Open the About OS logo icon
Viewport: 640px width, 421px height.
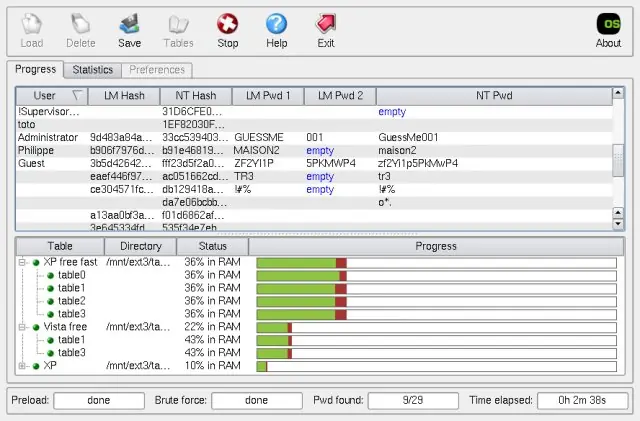(608, 24)
